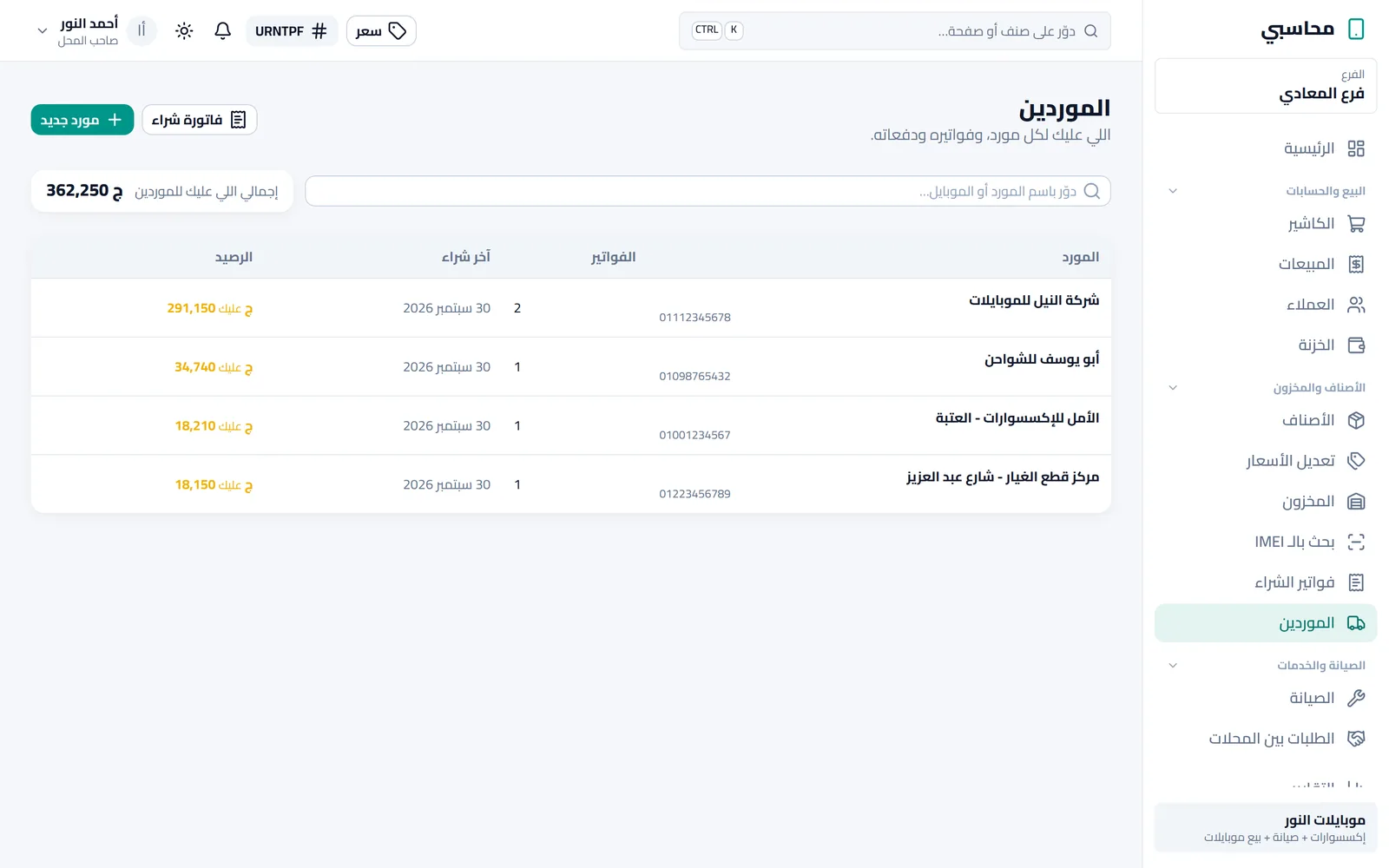
Task: Click الرصيد column header
Action: 234,257
